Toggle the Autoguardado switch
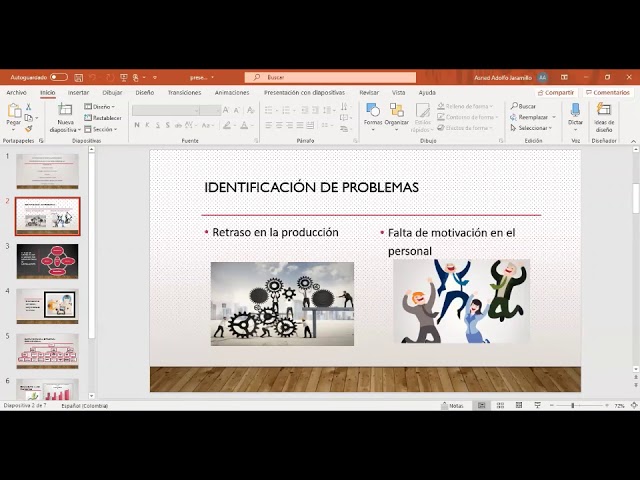 point(59,77)
